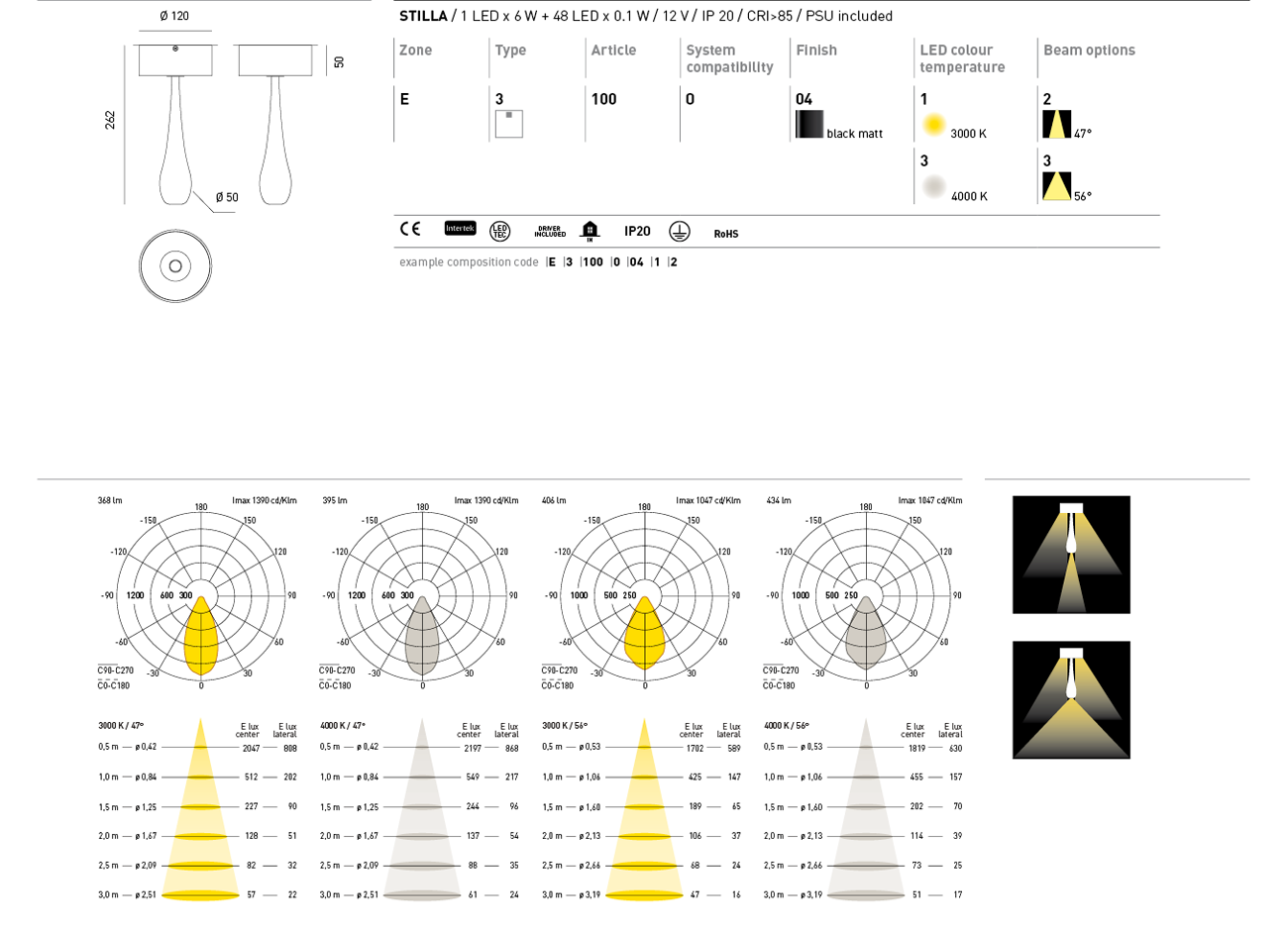This screenshot has width=1288, height=931.
Task: Select the 3000 K warm colour dot
Action: coord(933,125)
